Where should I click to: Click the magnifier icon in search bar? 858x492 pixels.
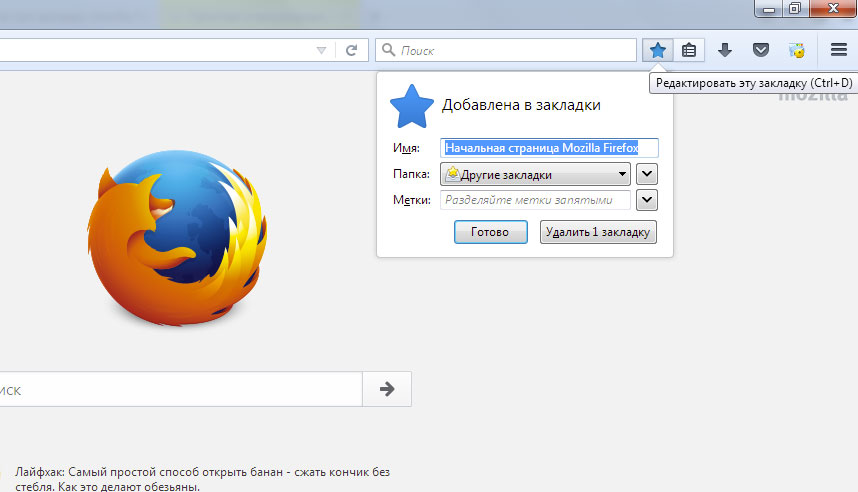(x=389, y=50)
